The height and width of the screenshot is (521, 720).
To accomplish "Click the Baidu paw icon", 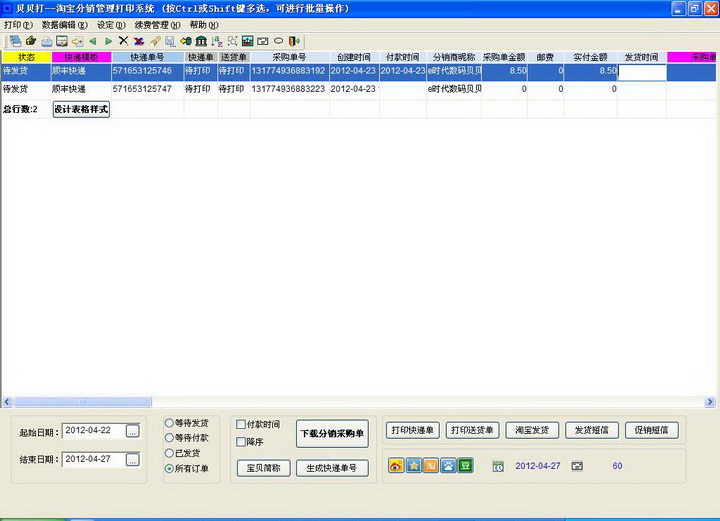I will pos(448,466).
